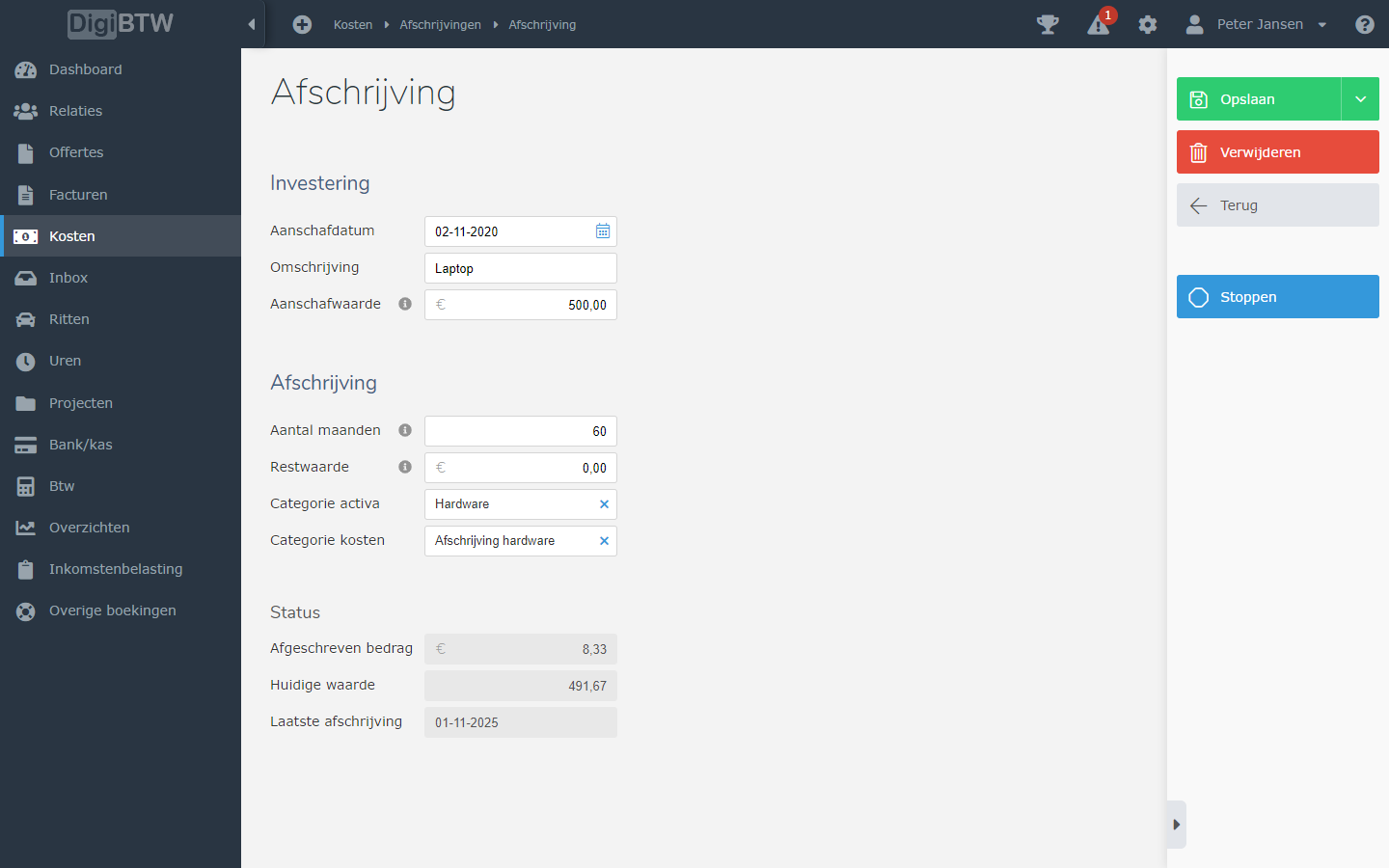Click the Afschrijvingen breadcrumb link
Image resolution: width=1389 pixels, height=868 pixels.
pyautogui.click(x=440, y=25)
